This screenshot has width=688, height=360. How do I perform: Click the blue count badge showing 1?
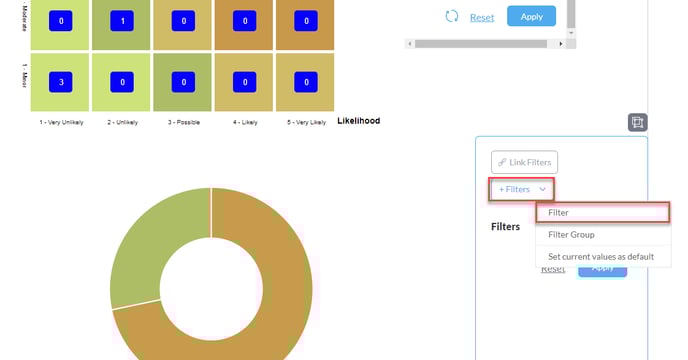(x=122, y=21)
